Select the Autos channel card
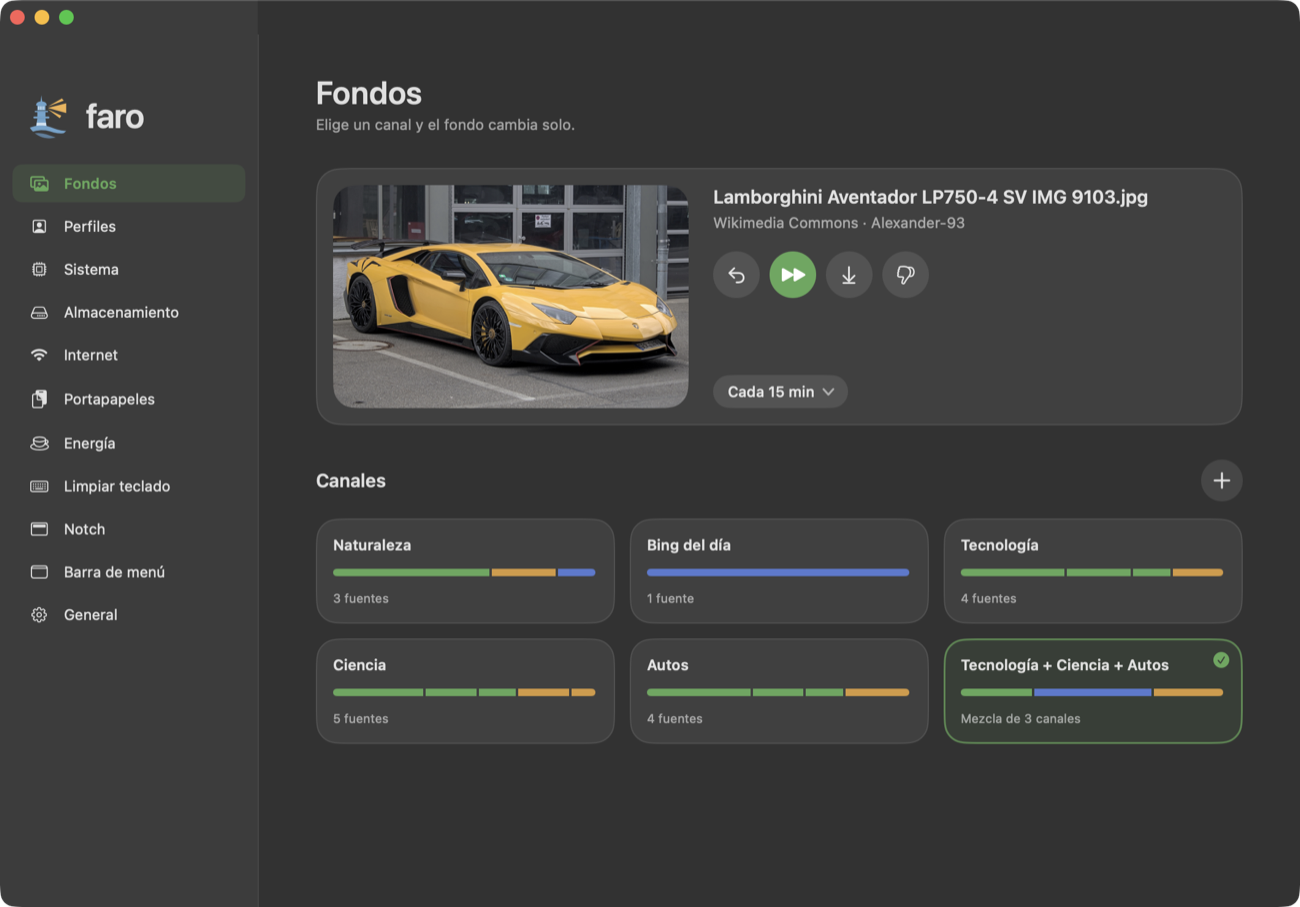 pyautogui.click(x=779, y=691)
